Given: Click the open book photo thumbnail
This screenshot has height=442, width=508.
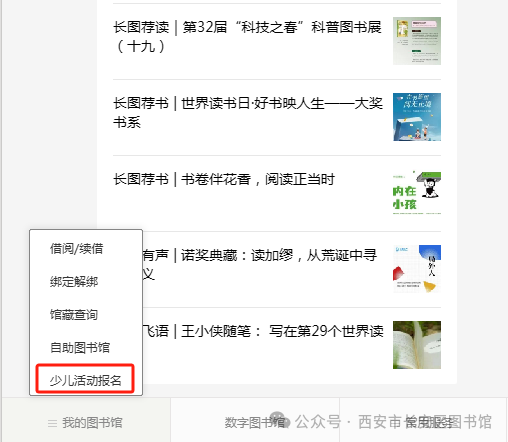Looking at the screenshot, I should pyautogui.click(x=417, y=345).
